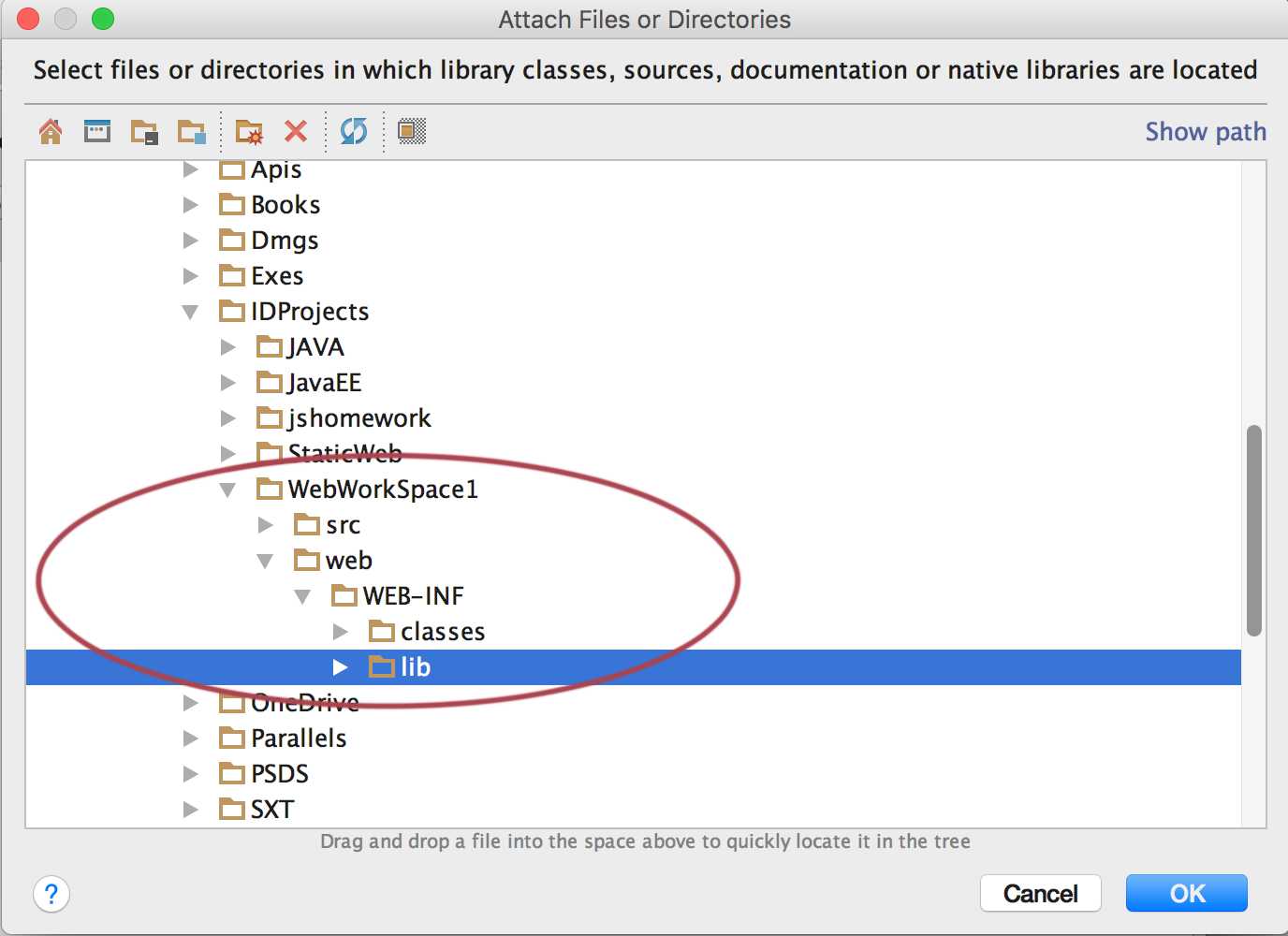Expand the Exes folder arrow
The image size is (1288, 936).
[x=191, y=276]
